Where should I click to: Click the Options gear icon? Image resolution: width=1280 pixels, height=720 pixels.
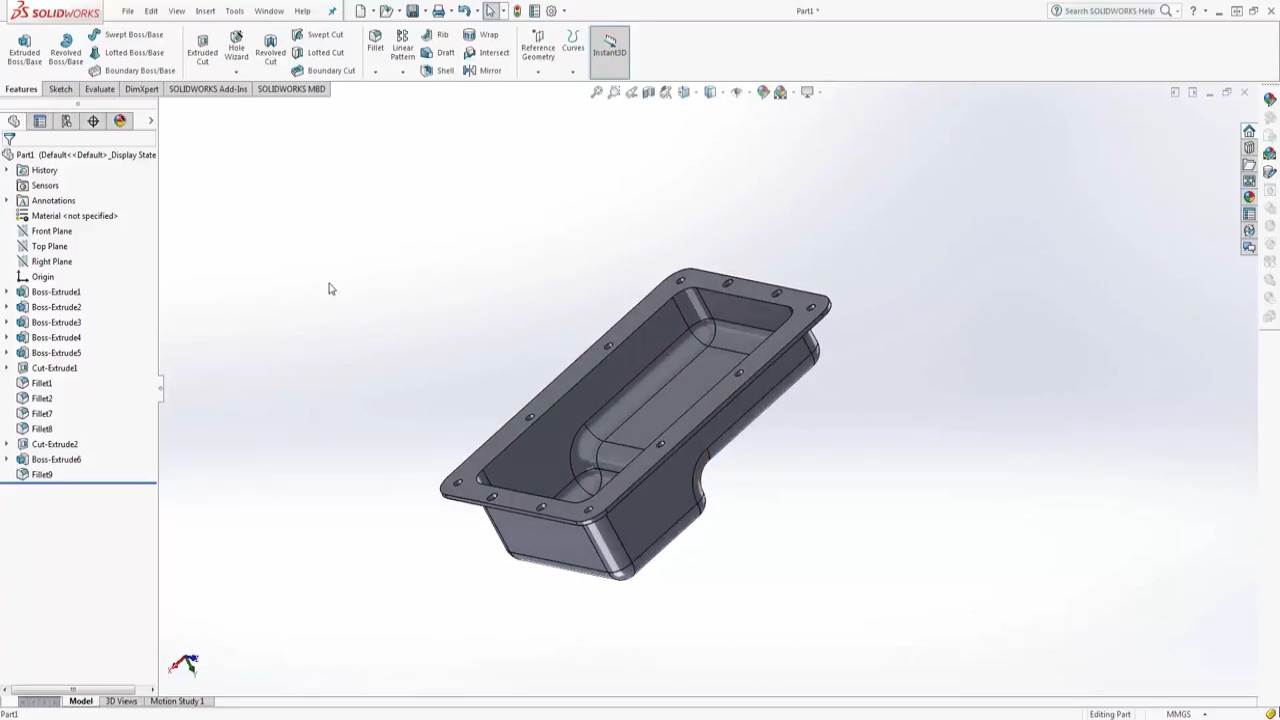click(551, 11)
